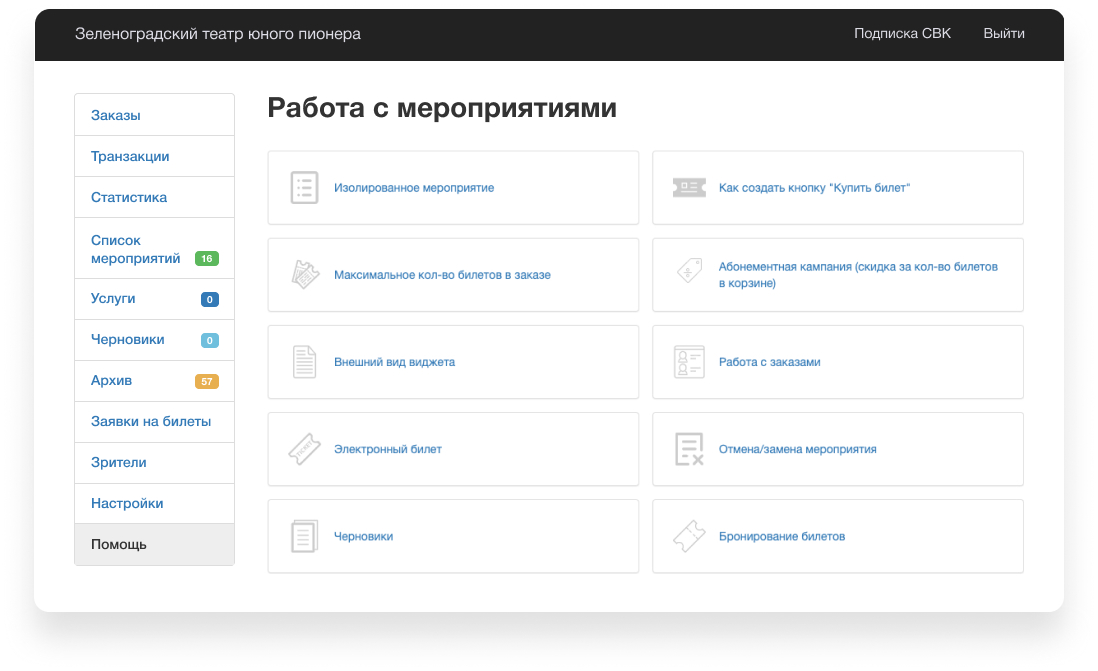This screenshot has width=1098, height=671.
Task: Open Подписка СВК in the top bar
Action: tap(902, 34)
